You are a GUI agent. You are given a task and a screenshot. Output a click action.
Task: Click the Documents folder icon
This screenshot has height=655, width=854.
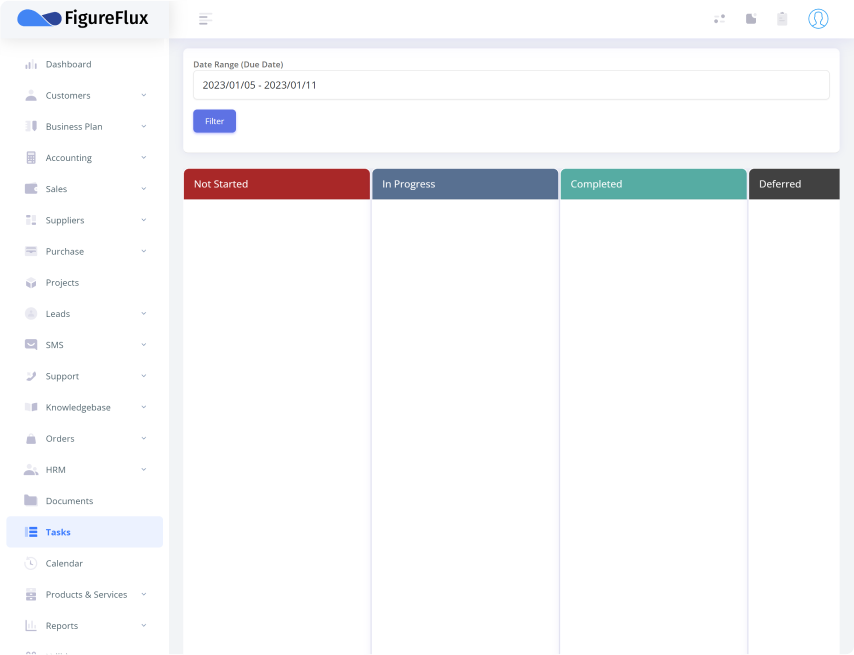coord(31,501)
